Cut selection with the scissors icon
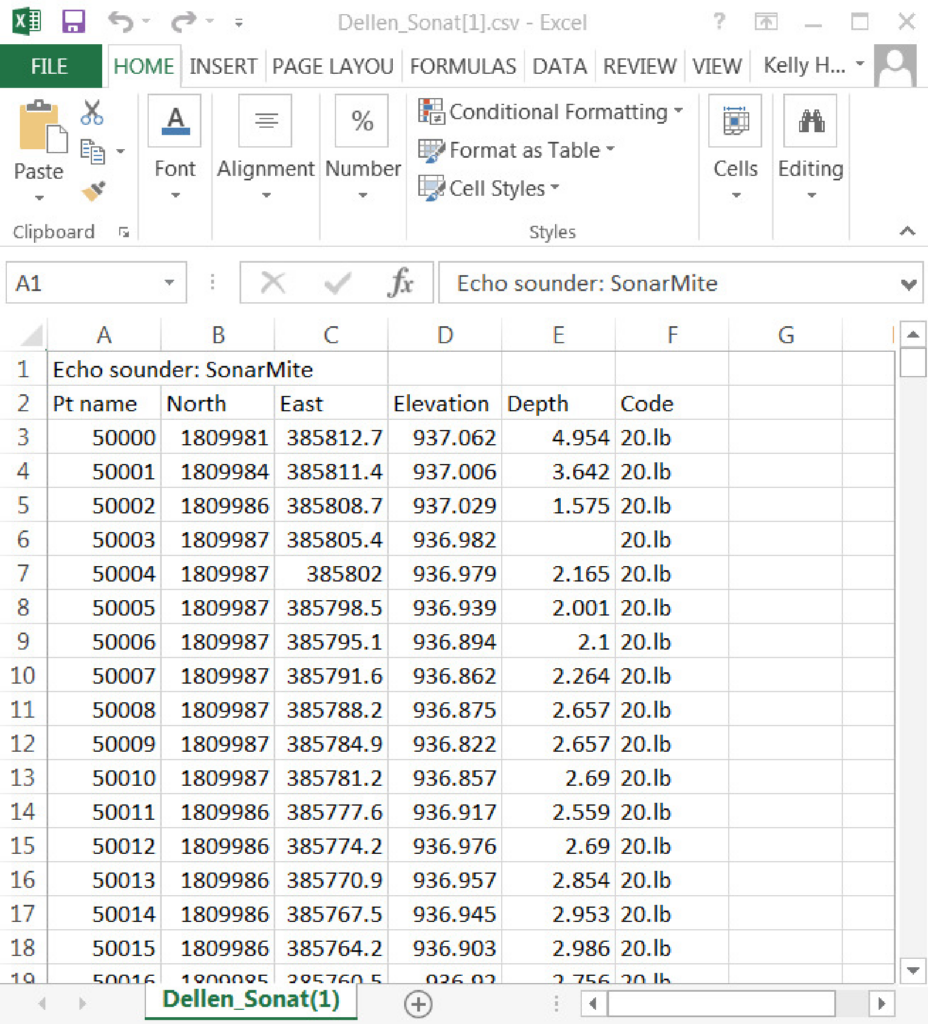Image resolution: width=928 pixels, height=1024 pixels. 92,113
